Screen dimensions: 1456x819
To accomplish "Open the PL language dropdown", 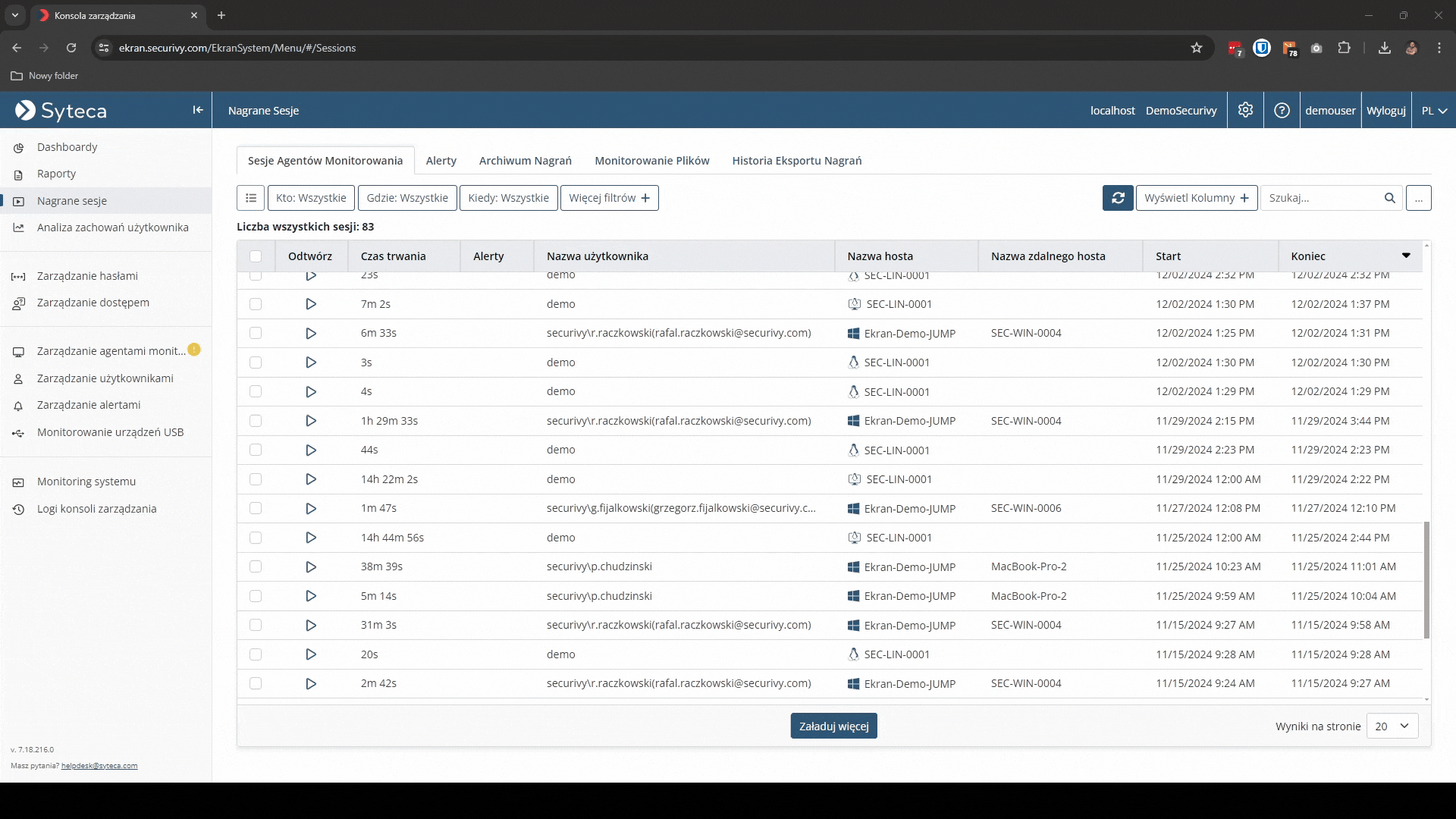I will [1434, 111].
